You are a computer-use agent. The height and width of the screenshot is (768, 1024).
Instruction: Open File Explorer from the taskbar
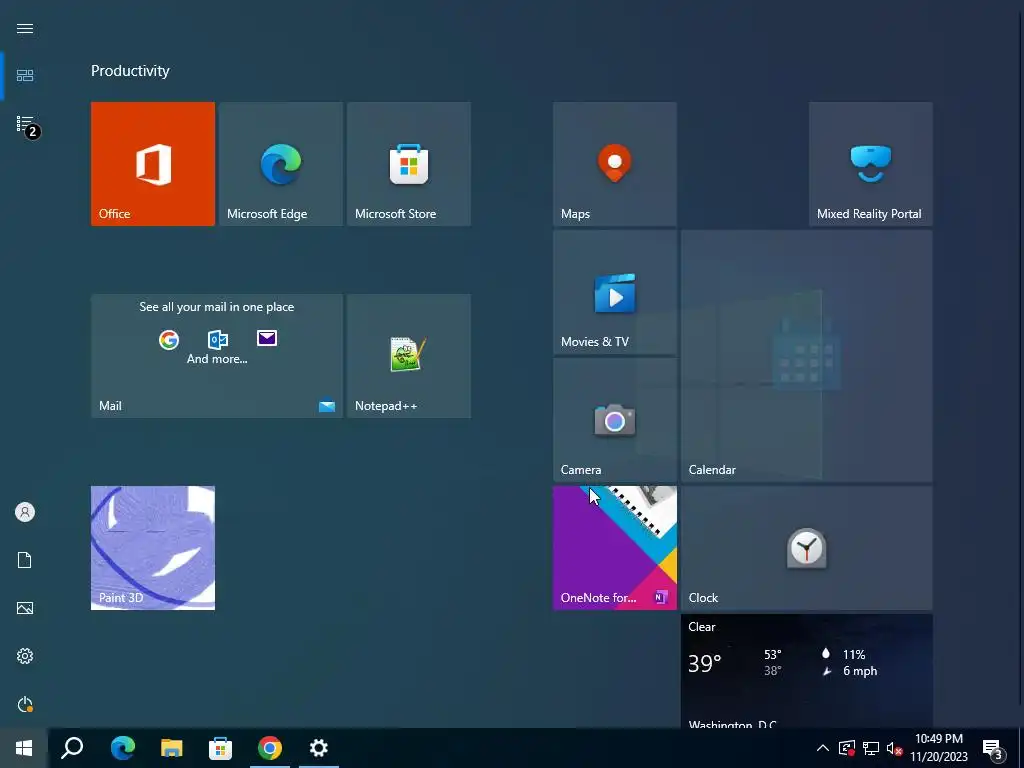point(172,748)
